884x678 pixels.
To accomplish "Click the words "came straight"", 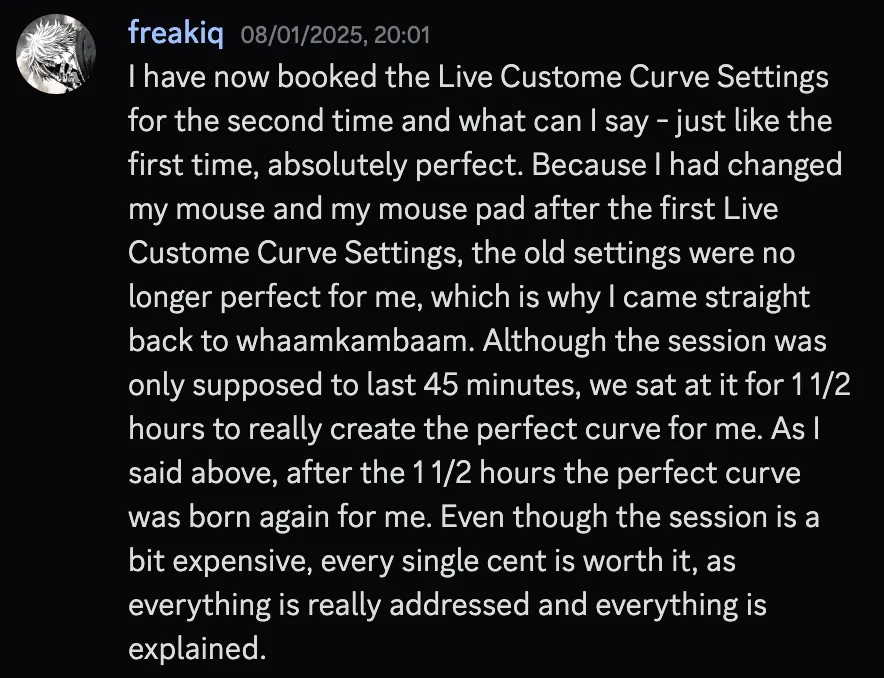I will [716, 297].
